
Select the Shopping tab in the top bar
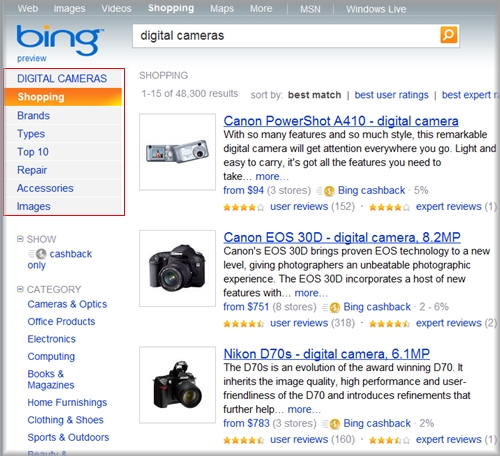click(171, 8)
